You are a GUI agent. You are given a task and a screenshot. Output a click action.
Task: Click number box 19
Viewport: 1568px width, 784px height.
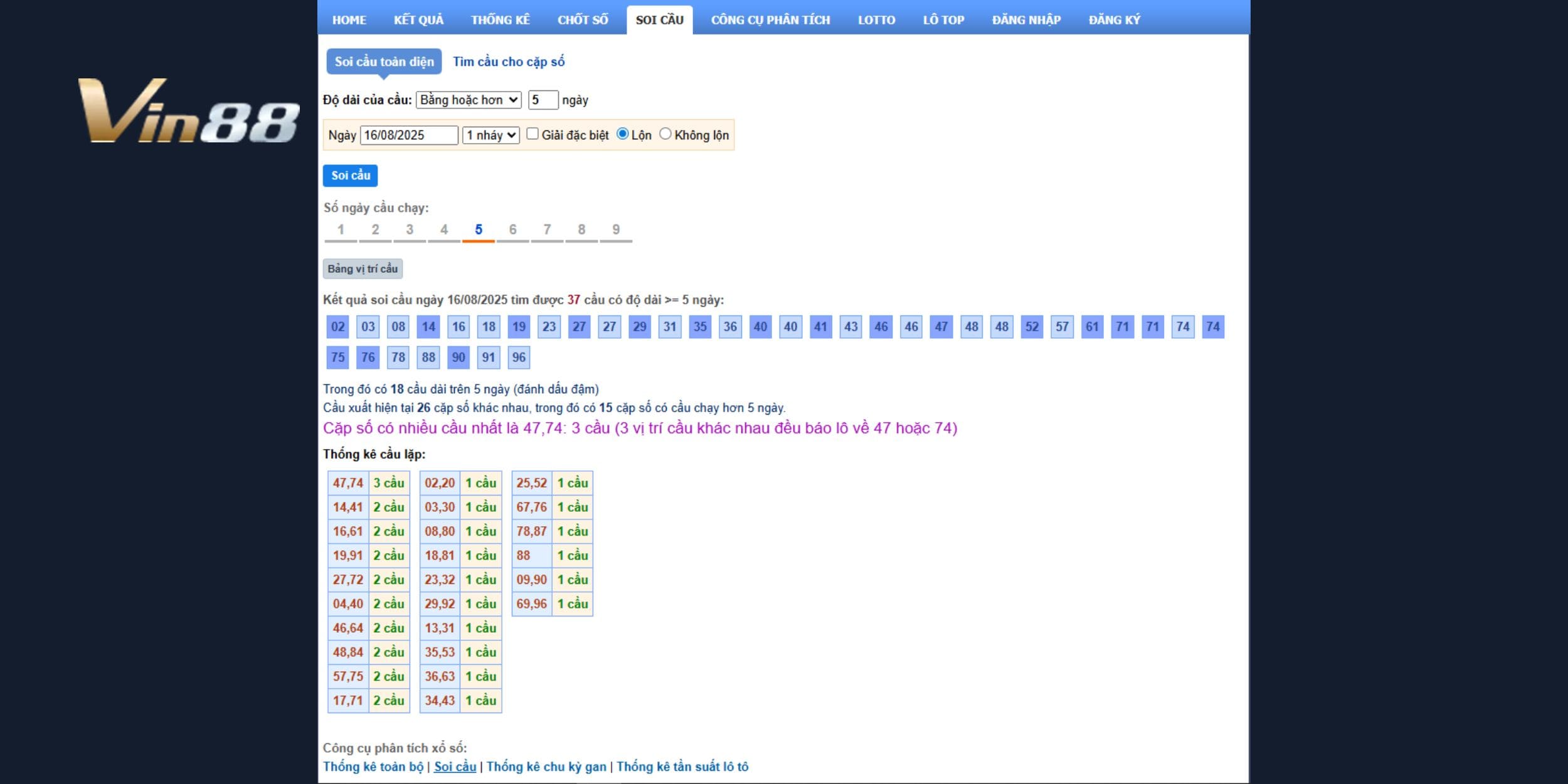[519, 327]
